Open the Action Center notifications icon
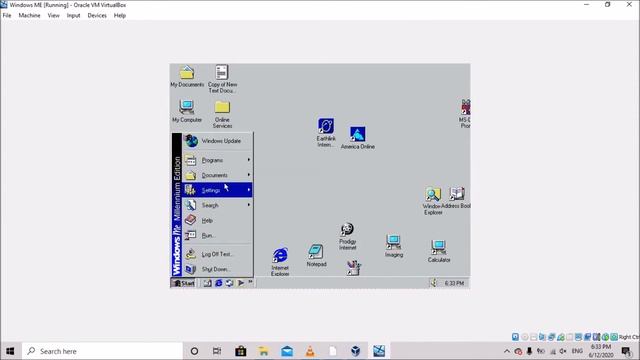 click(x=626, y=351)
